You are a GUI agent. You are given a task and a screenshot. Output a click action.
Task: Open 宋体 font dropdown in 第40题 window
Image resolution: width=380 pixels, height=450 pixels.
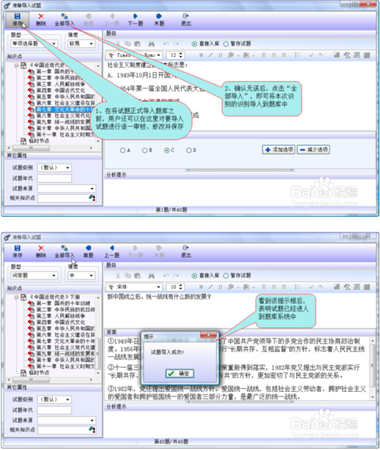point(135,287)
